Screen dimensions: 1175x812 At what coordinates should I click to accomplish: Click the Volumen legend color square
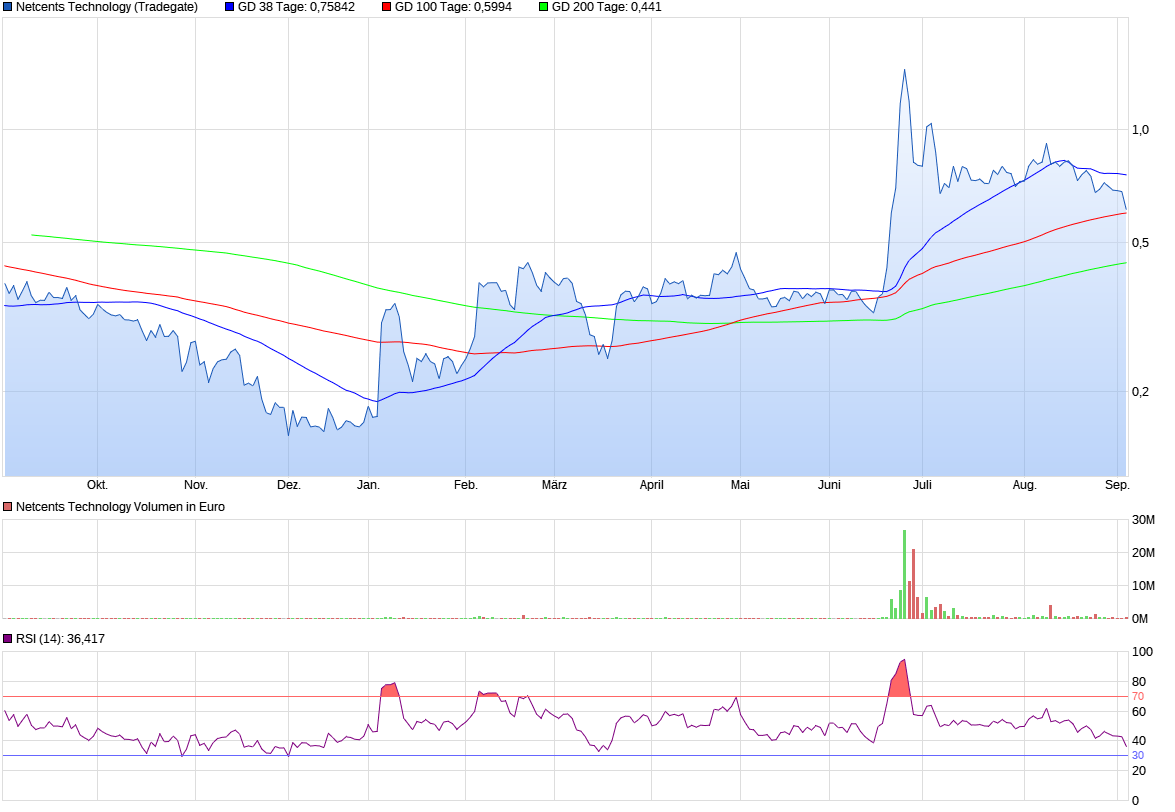tap(8, 507)
